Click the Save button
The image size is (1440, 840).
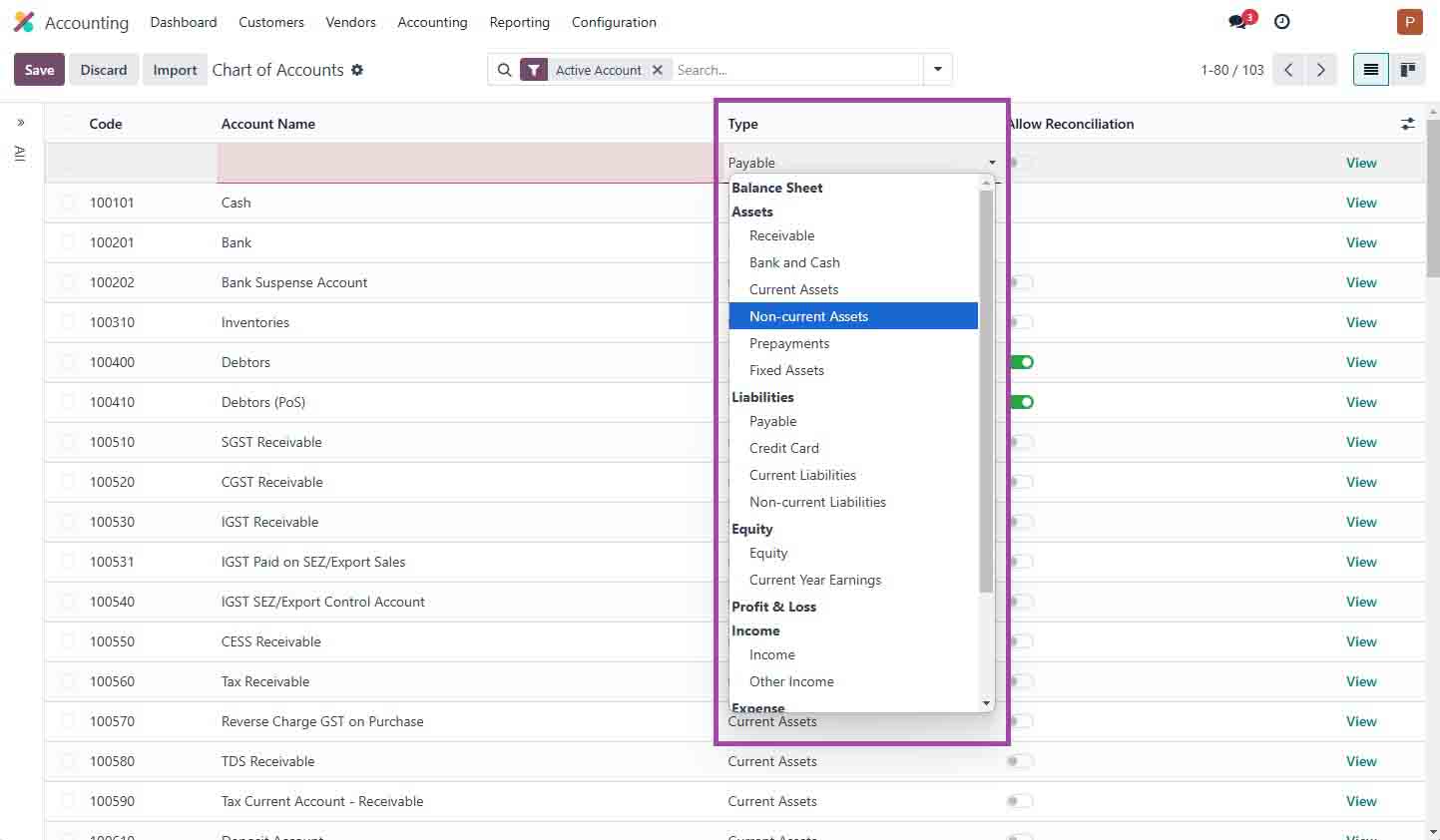(x=39, y=70)
